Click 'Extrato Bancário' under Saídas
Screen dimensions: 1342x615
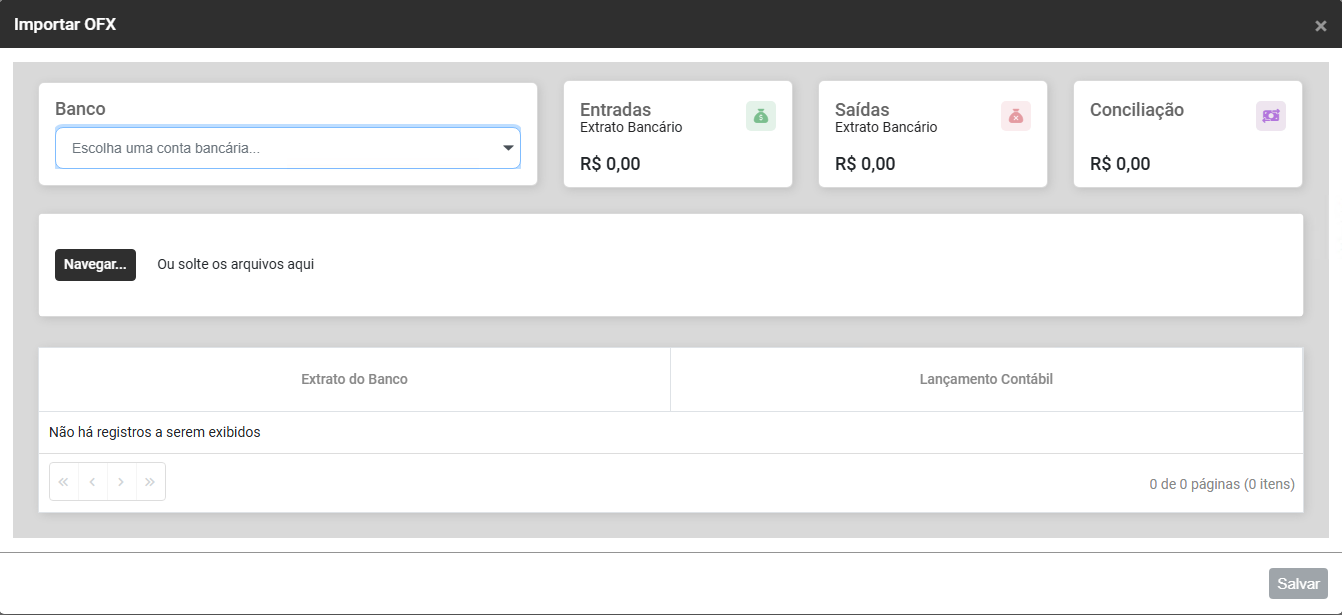click(x=886, y=128)
